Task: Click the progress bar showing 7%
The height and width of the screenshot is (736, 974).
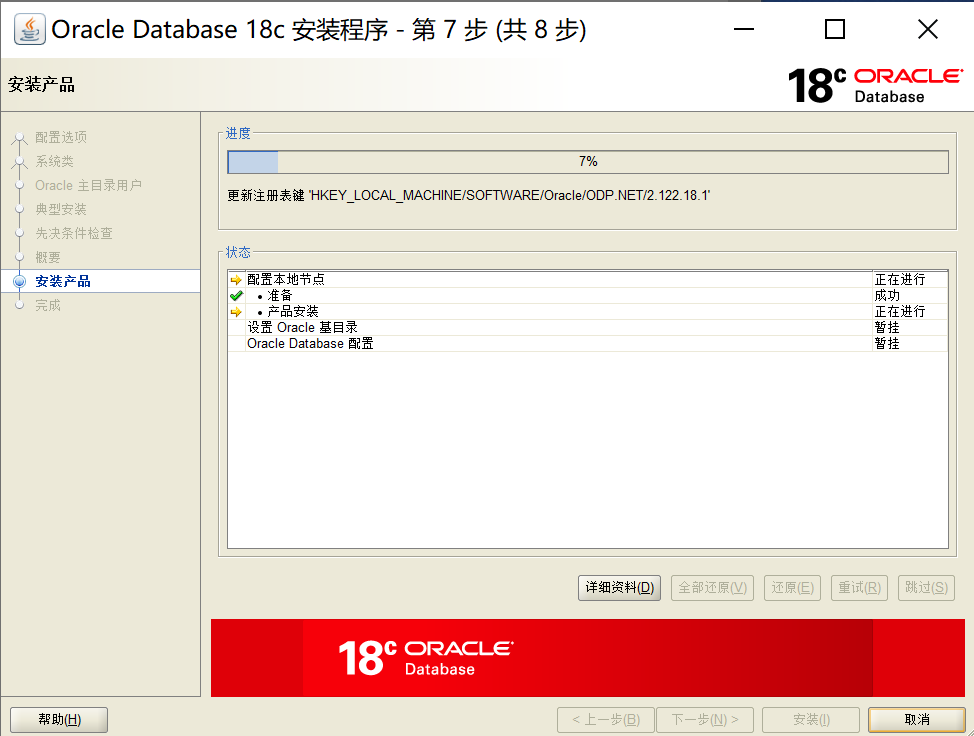Action: 588,161
